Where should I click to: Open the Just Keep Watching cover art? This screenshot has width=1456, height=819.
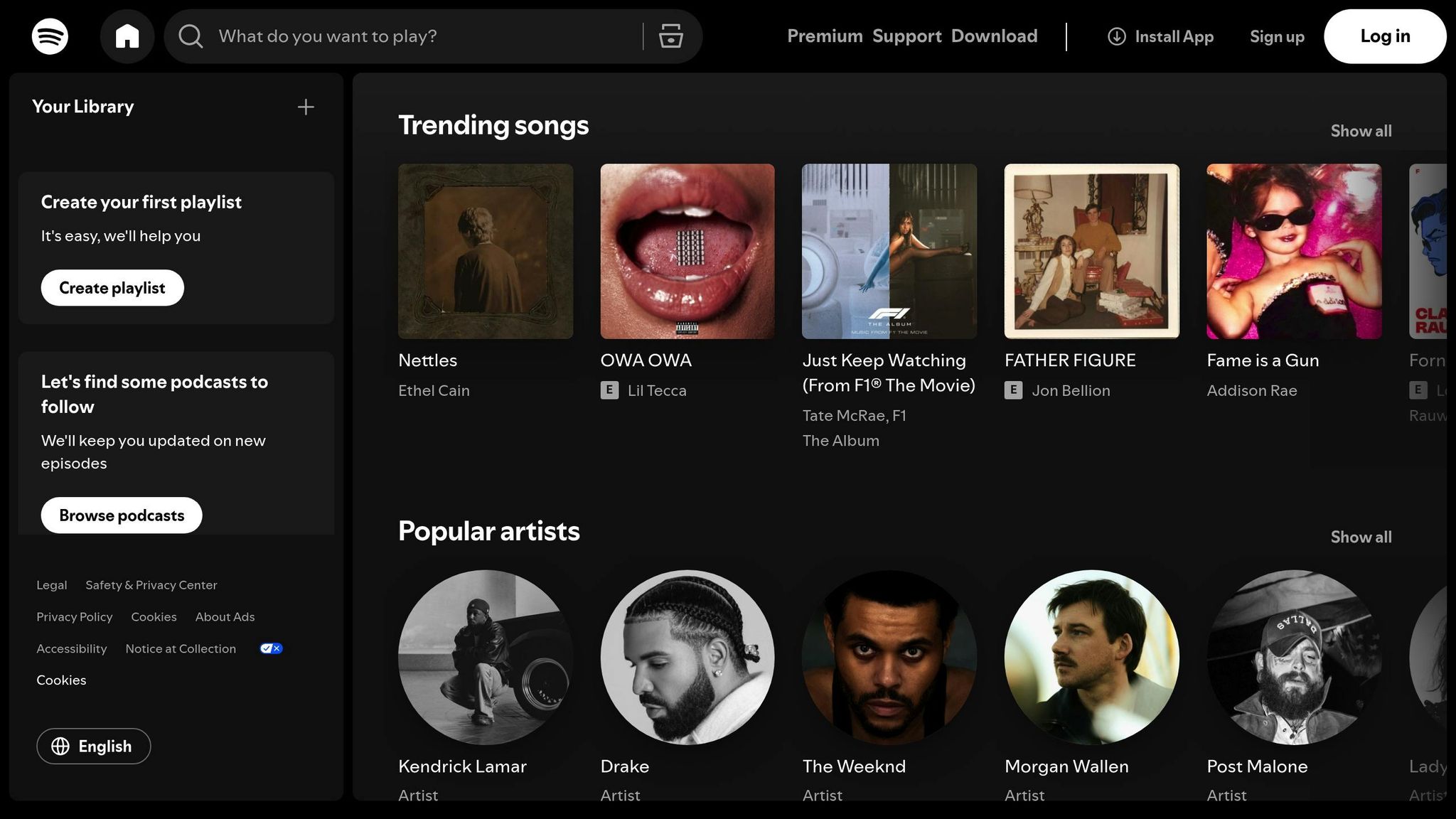tap(889, 252)
